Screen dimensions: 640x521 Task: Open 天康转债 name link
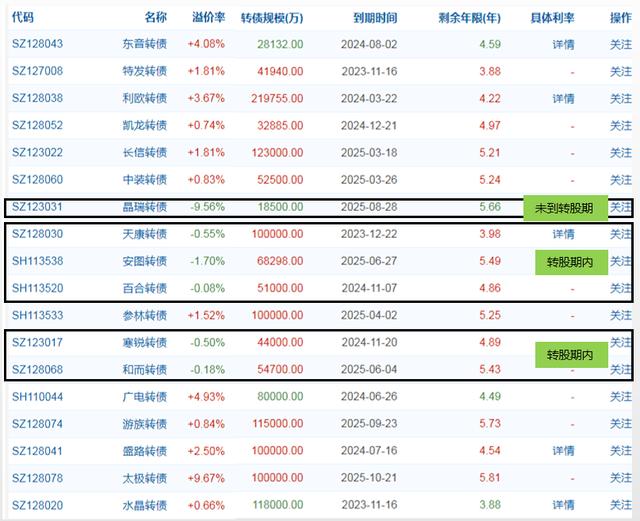(145, 234)
